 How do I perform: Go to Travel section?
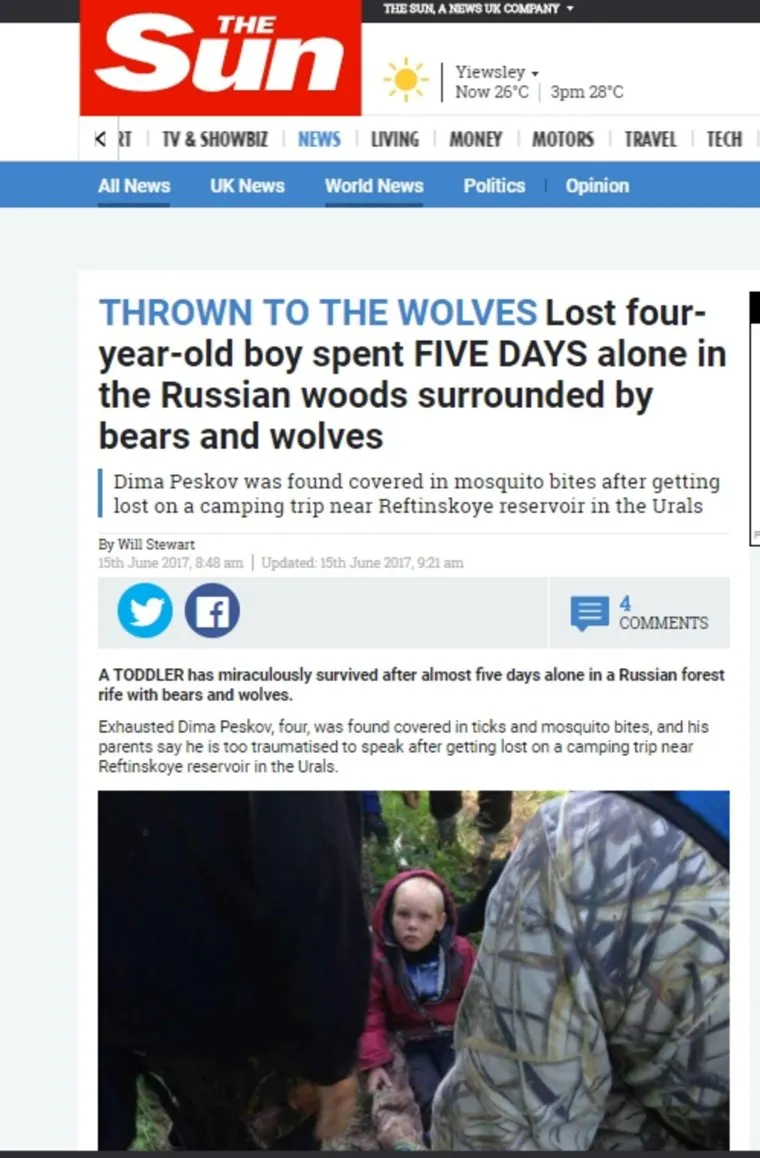[650, 139]
